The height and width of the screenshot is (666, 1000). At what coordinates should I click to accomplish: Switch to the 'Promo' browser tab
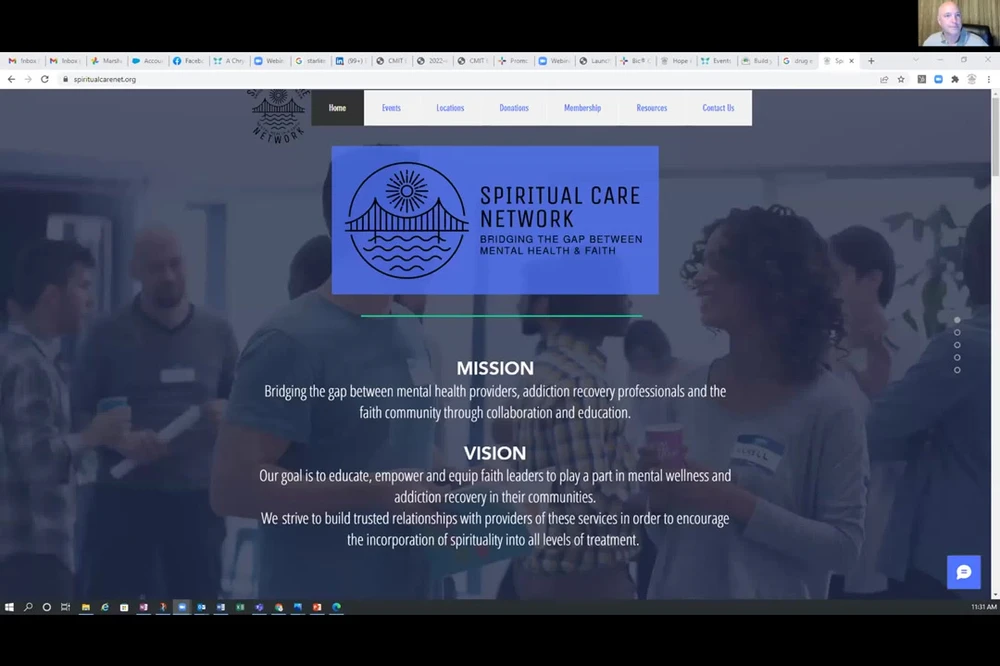click(513, 61)
